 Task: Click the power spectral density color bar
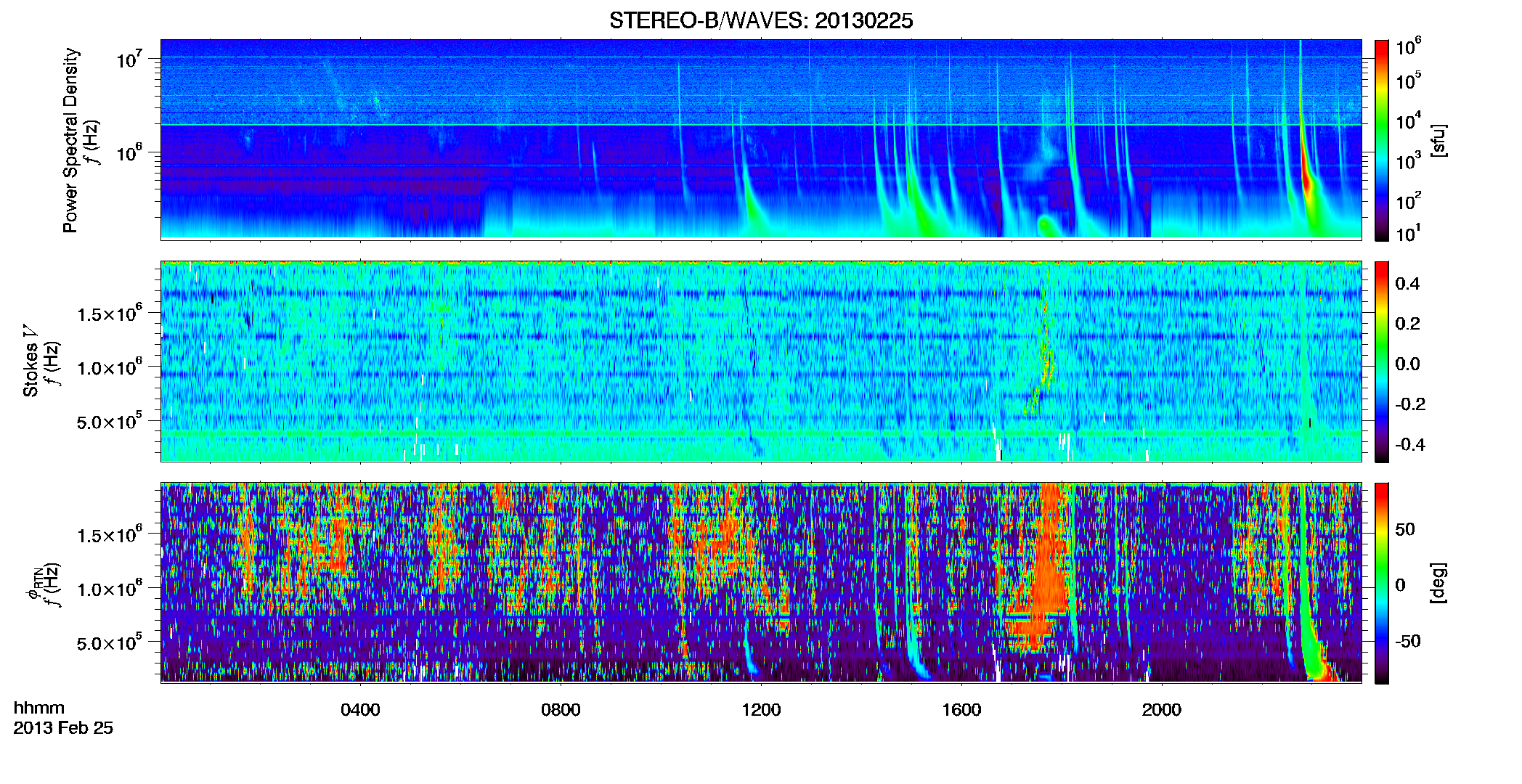tap(1382, 140)
